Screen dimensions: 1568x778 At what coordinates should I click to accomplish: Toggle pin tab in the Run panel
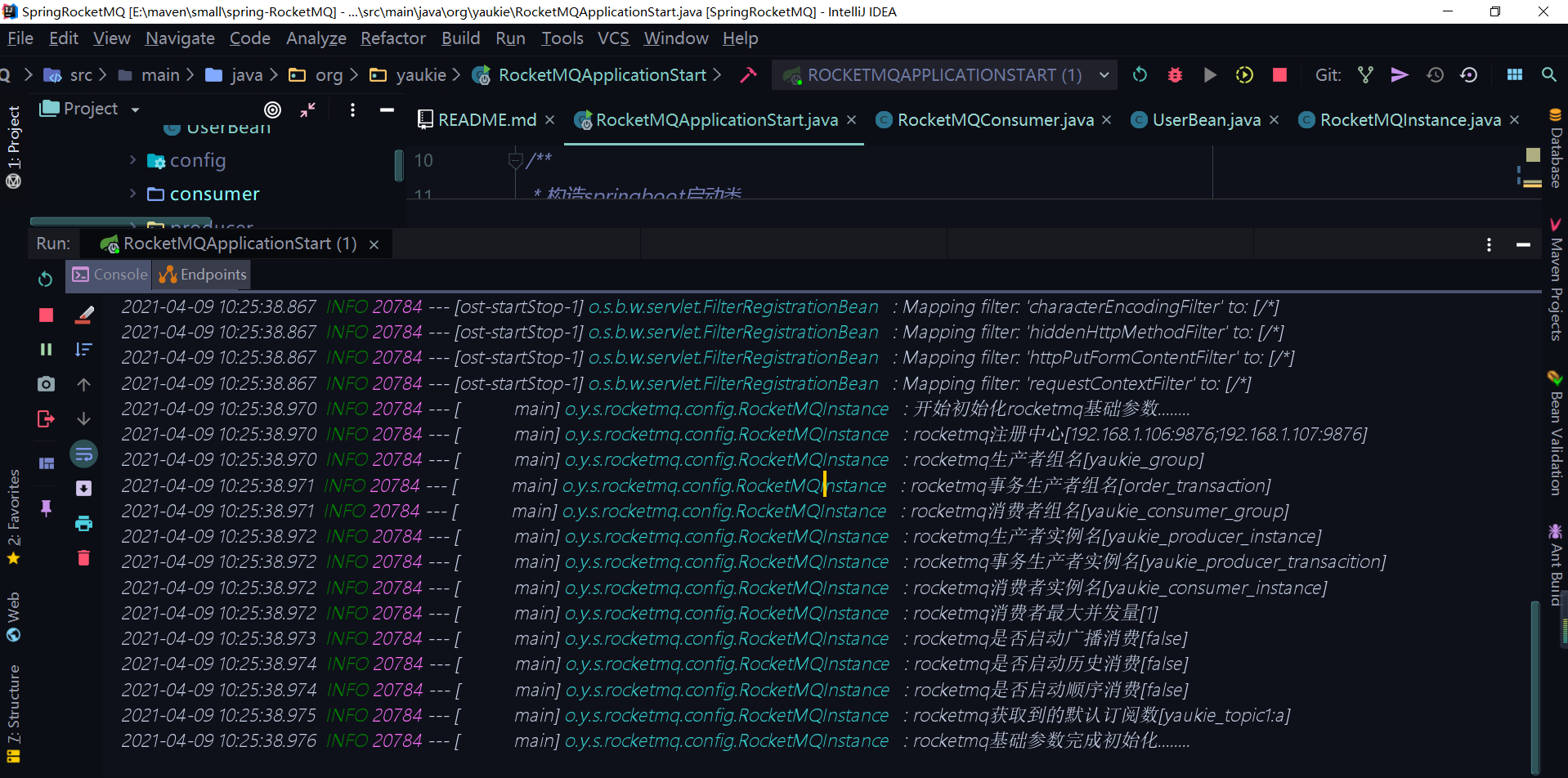(46, 508)
